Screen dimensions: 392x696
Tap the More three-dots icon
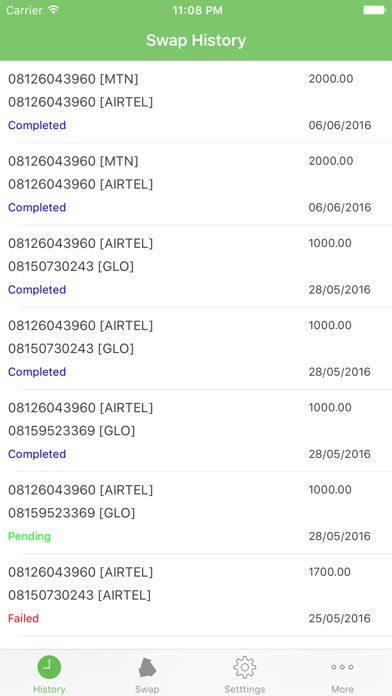click(342, 667)
